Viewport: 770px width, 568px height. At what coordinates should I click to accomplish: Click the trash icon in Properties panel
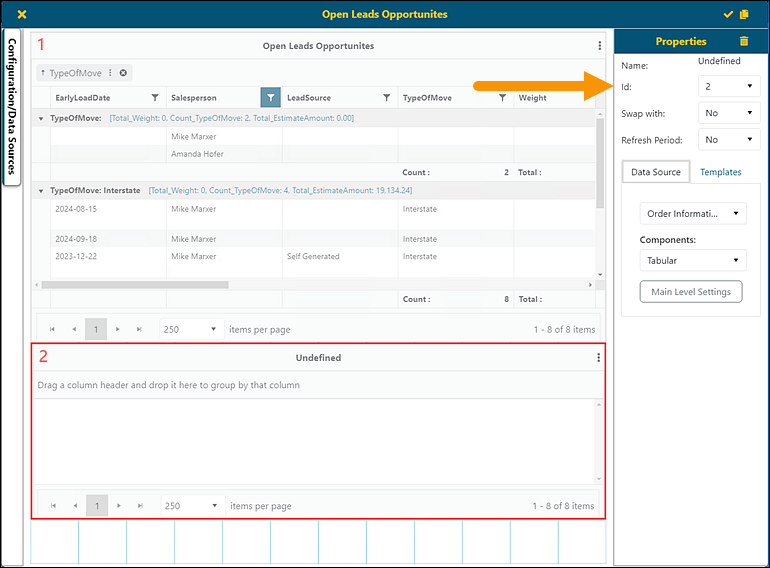click(x=743, y=41)
